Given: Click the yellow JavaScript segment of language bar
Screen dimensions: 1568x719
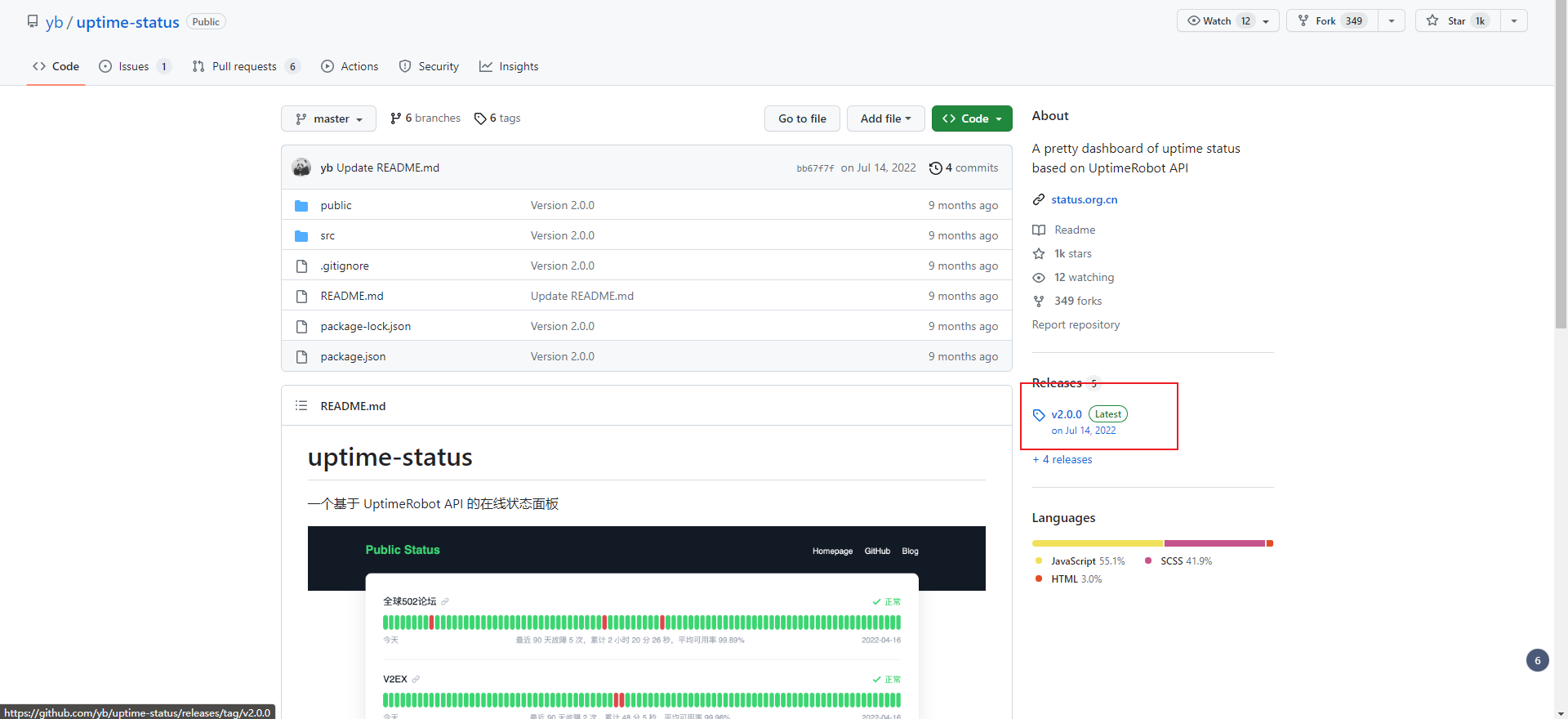Looking at the screenshot, I should (x=1097, y=543).
